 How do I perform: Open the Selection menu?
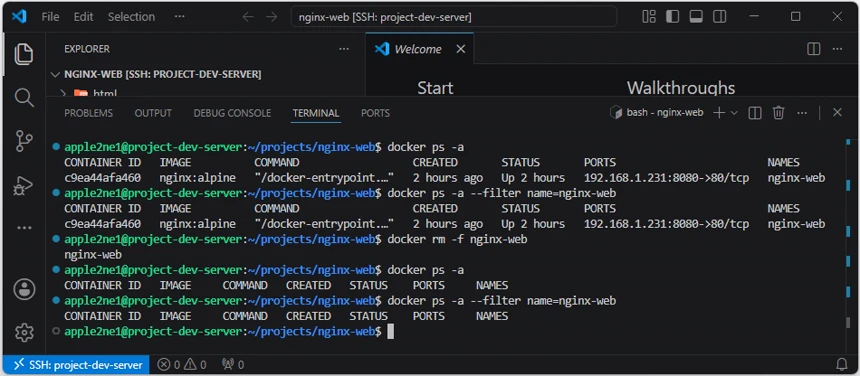pos(130,17)
